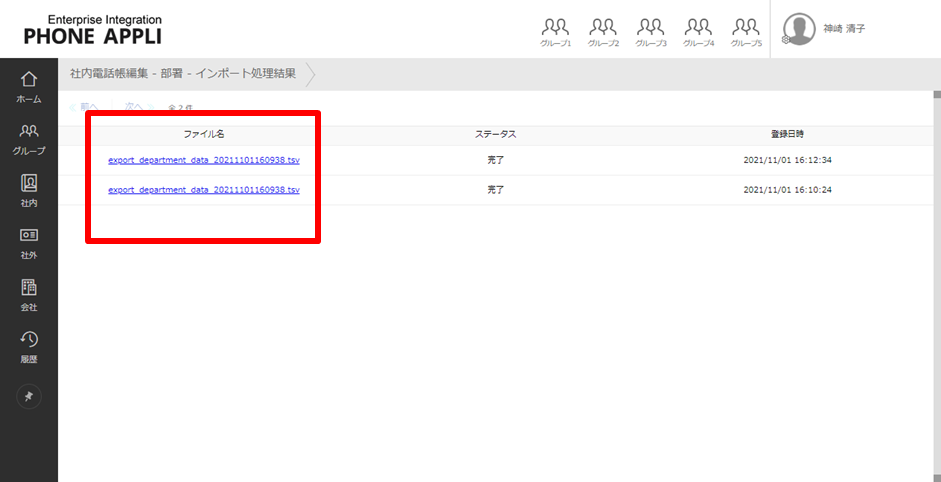Click the user name 神崎 清子
Image resolution: width=941 pixels, height=482 pixels.
pos(844,29)
